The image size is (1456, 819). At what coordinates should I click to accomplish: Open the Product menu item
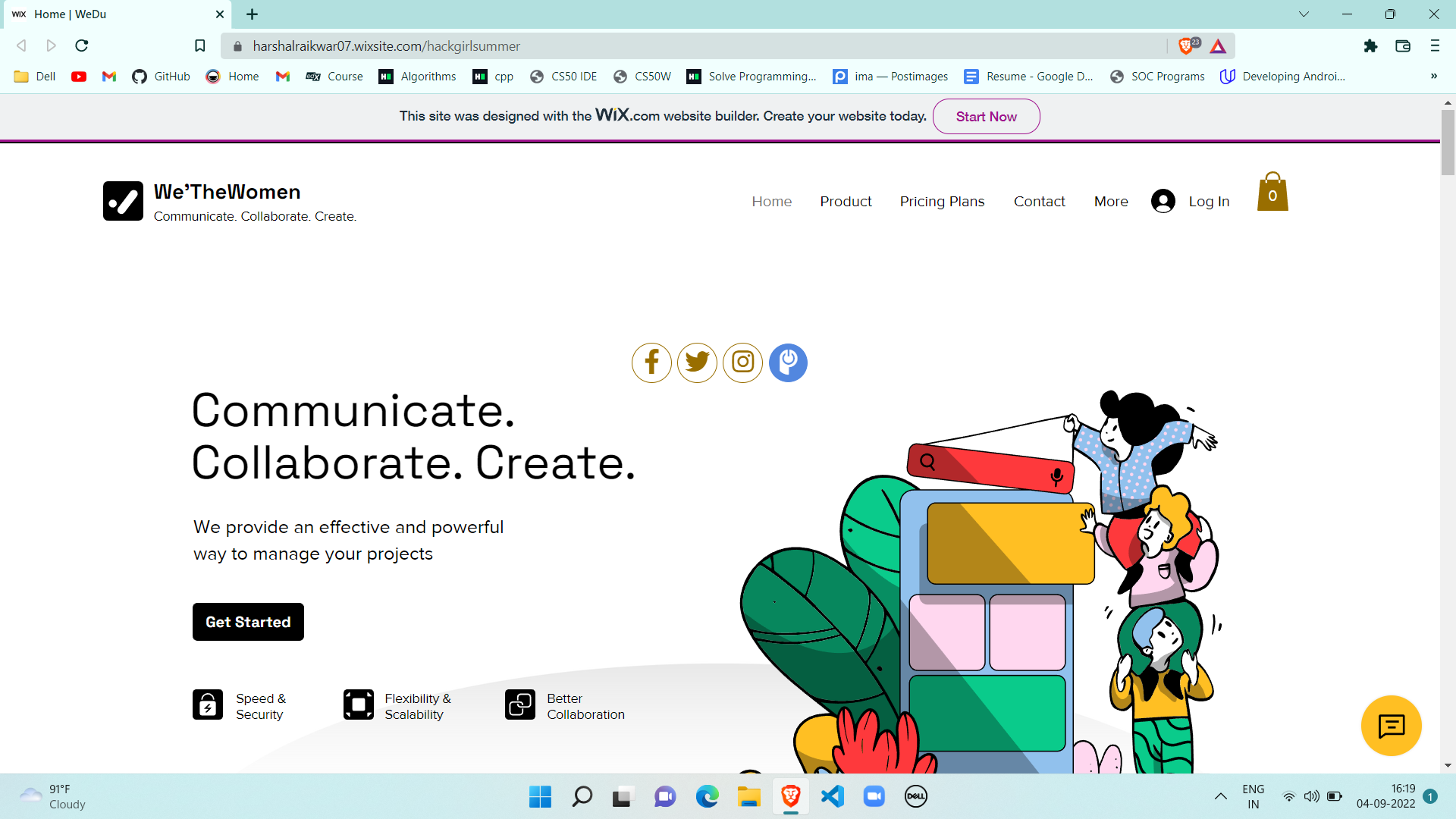(846, 202)
